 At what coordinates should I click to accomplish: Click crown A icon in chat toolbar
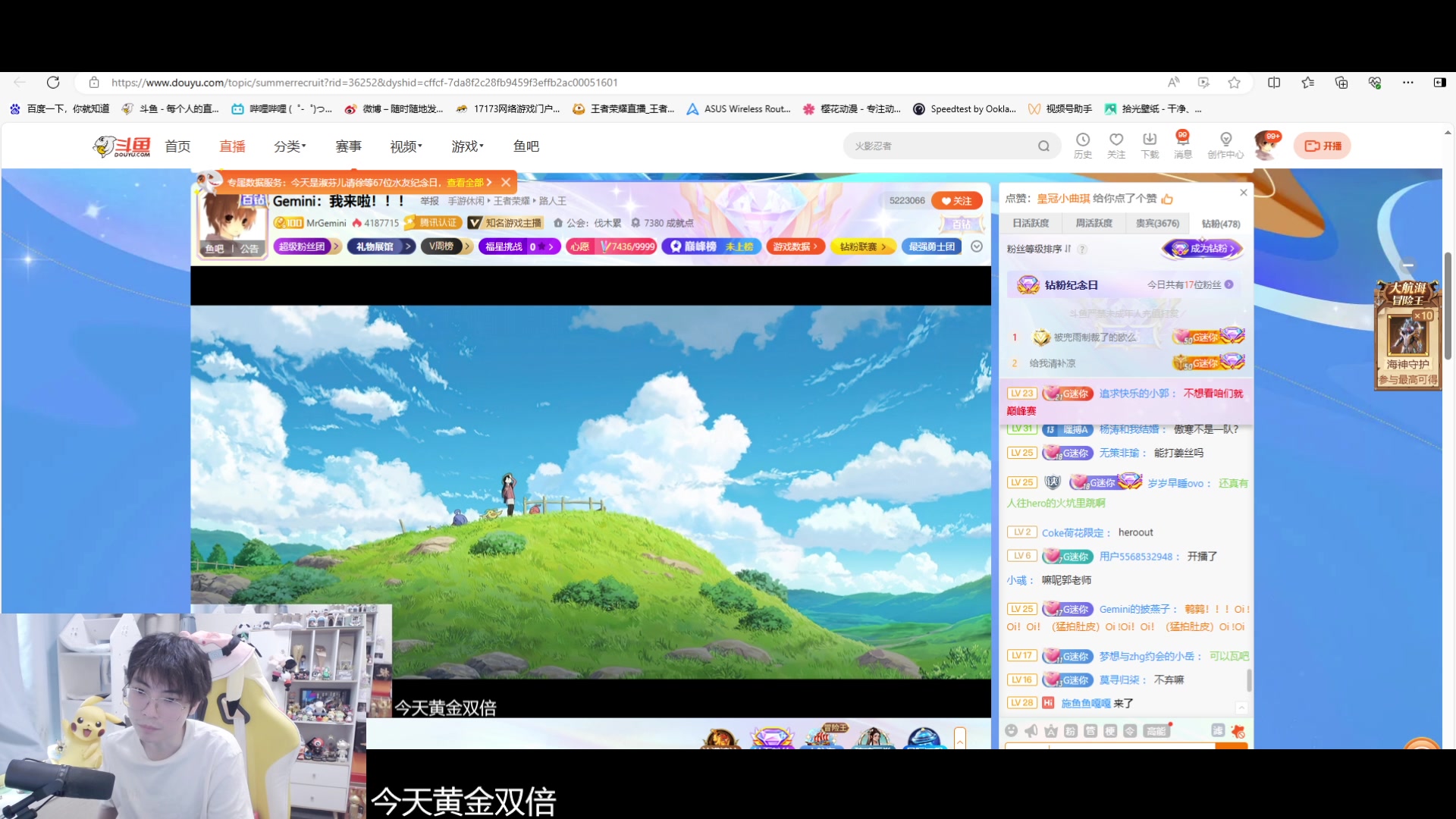1050,730
